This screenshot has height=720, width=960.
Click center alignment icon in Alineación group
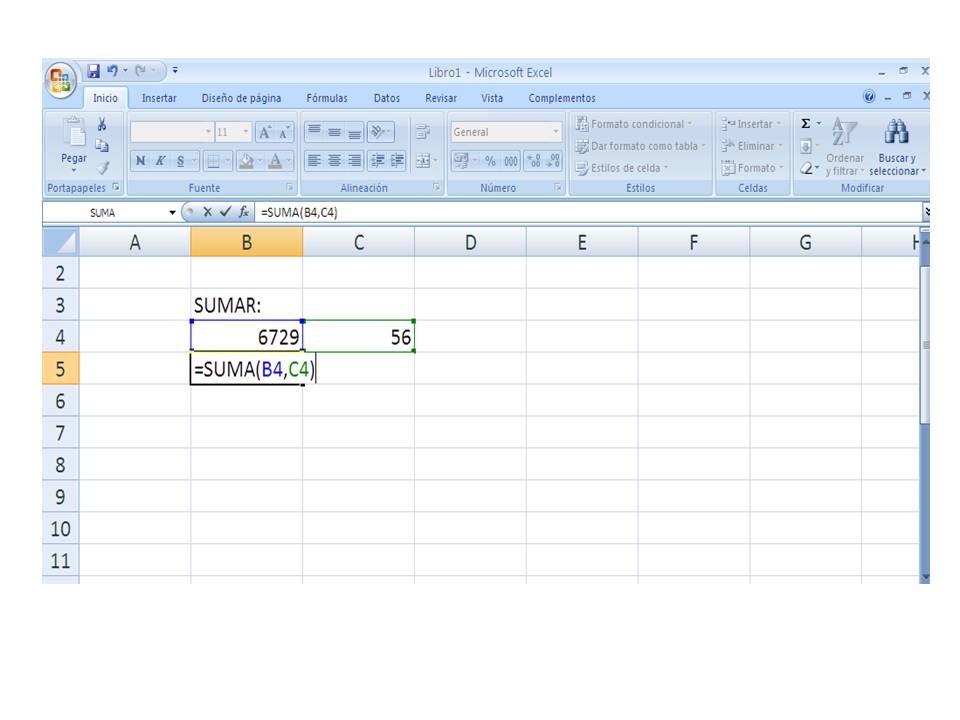coord(334,158)
